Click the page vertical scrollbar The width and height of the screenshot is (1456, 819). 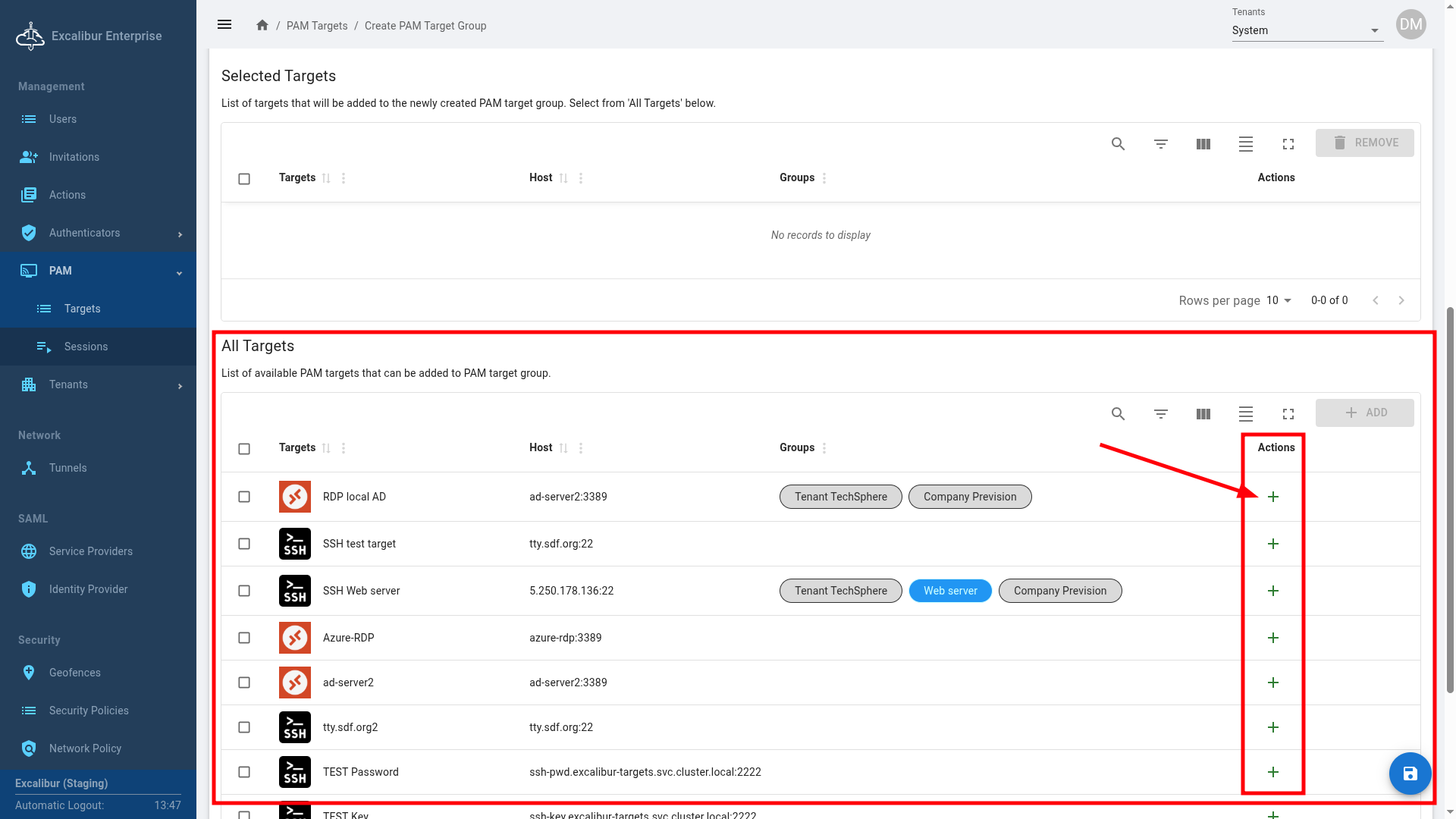(1450, 500)
